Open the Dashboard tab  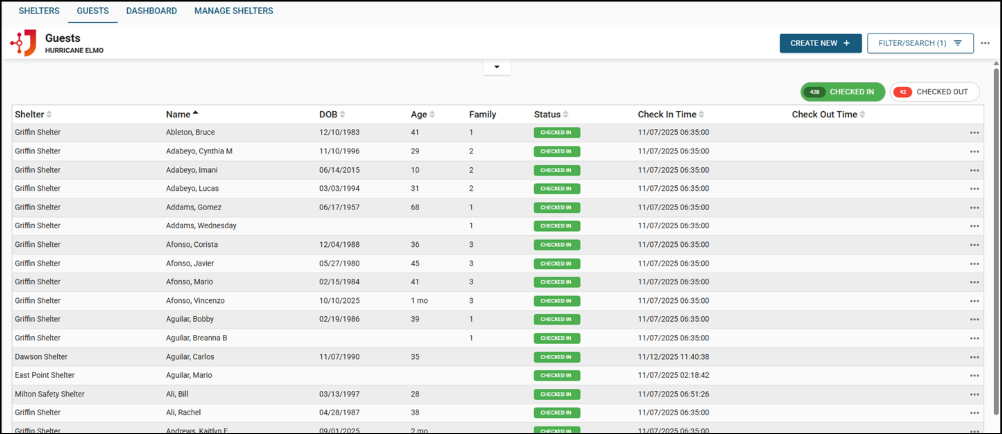151,11
